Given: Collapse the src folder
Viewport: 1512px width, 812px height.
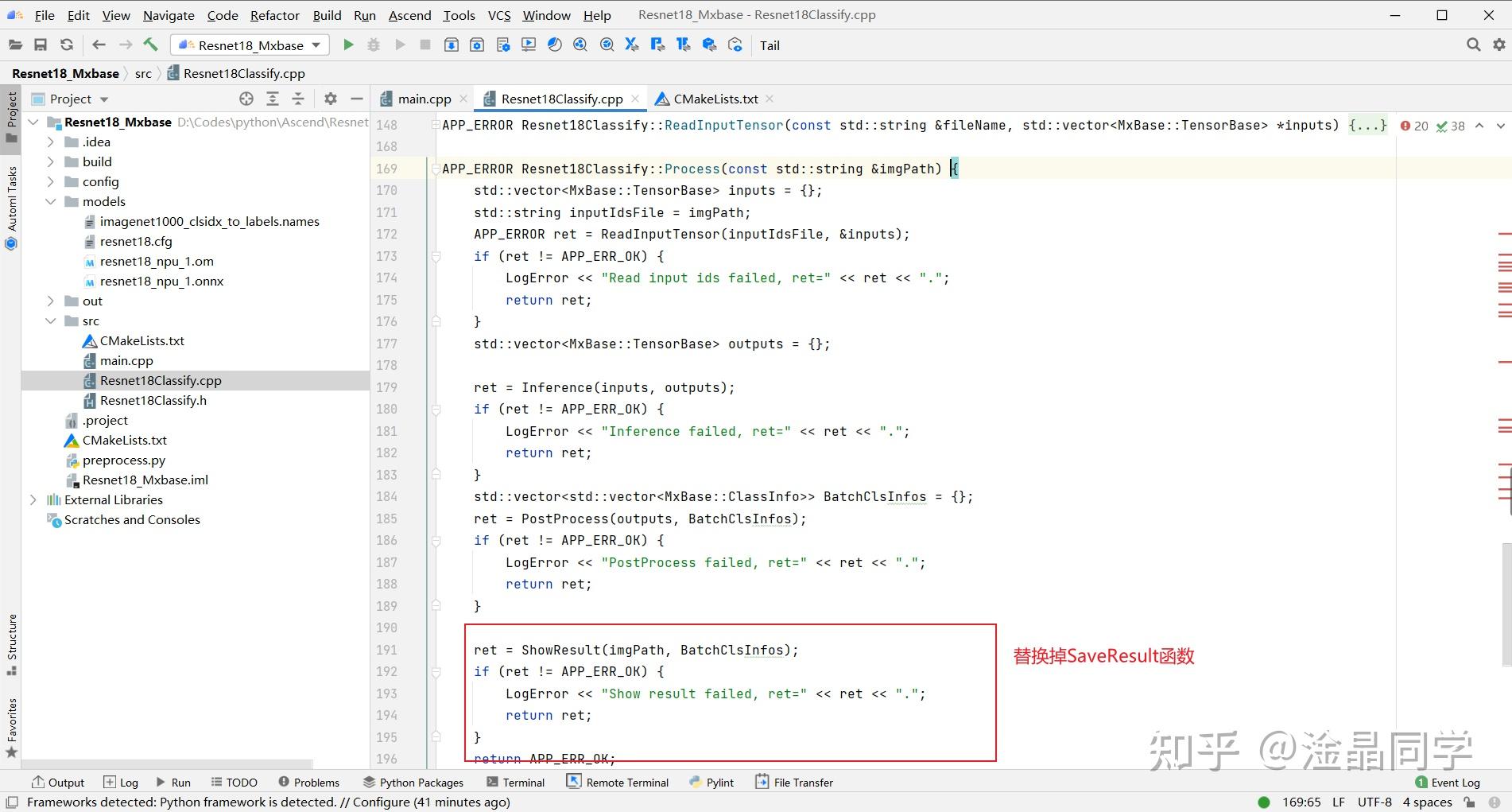Looking at the screenshot, I should pos(51,321).
